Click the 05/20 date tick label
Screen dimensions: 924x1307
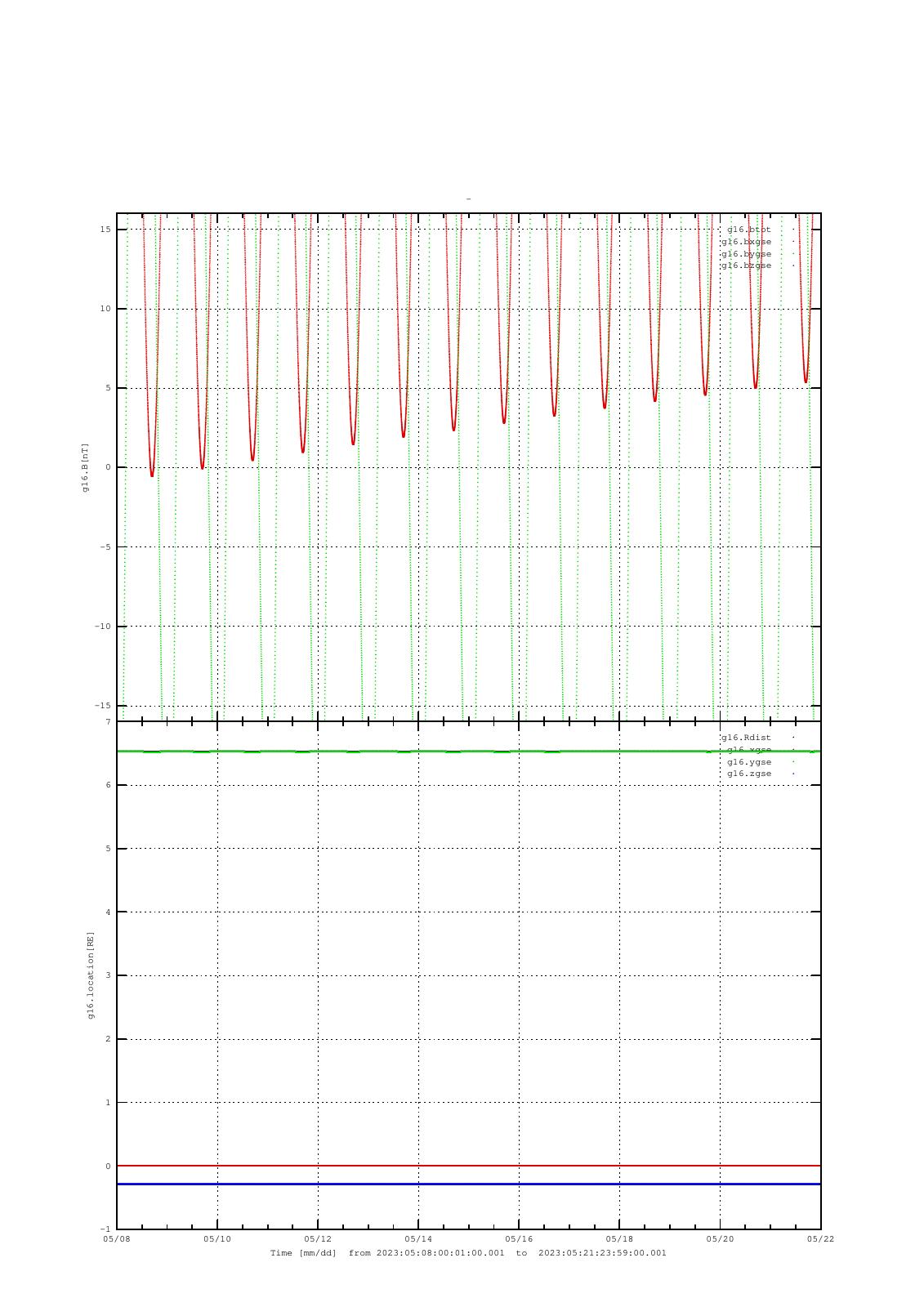(720, 1239)
